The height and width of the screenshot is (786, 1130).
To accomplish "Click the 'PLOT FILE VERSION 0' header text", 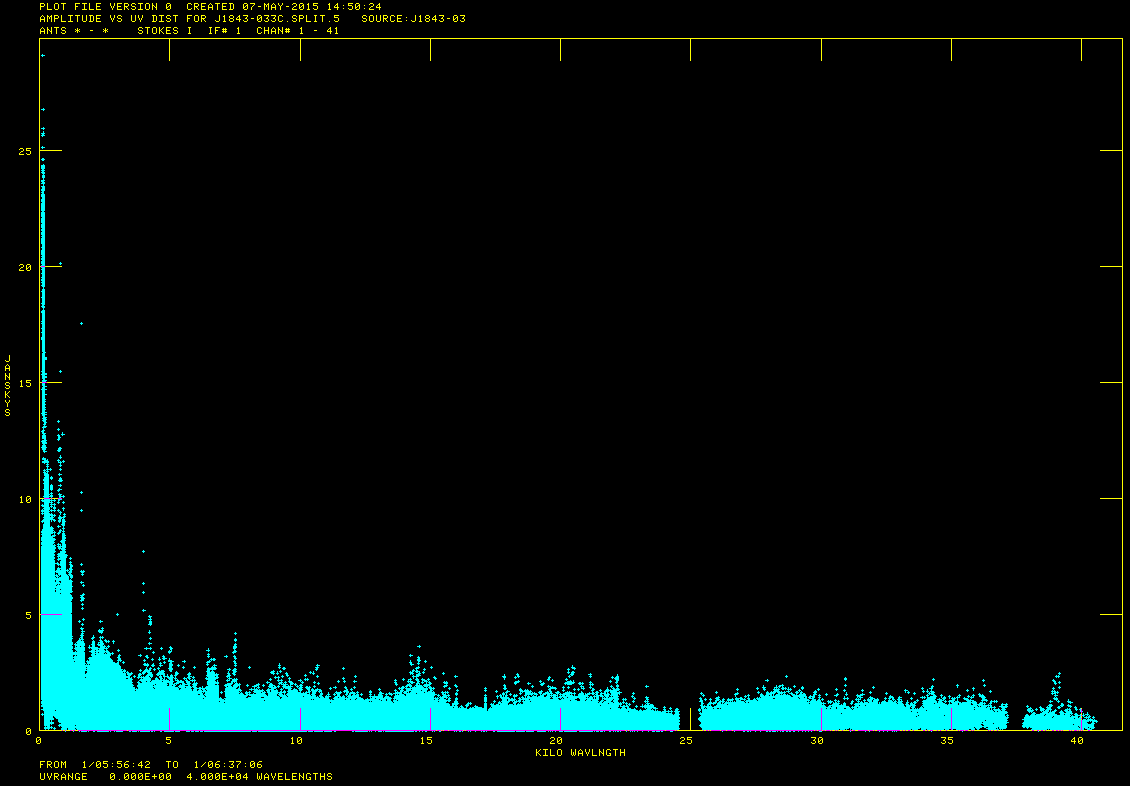I will [x=105, y=6].
